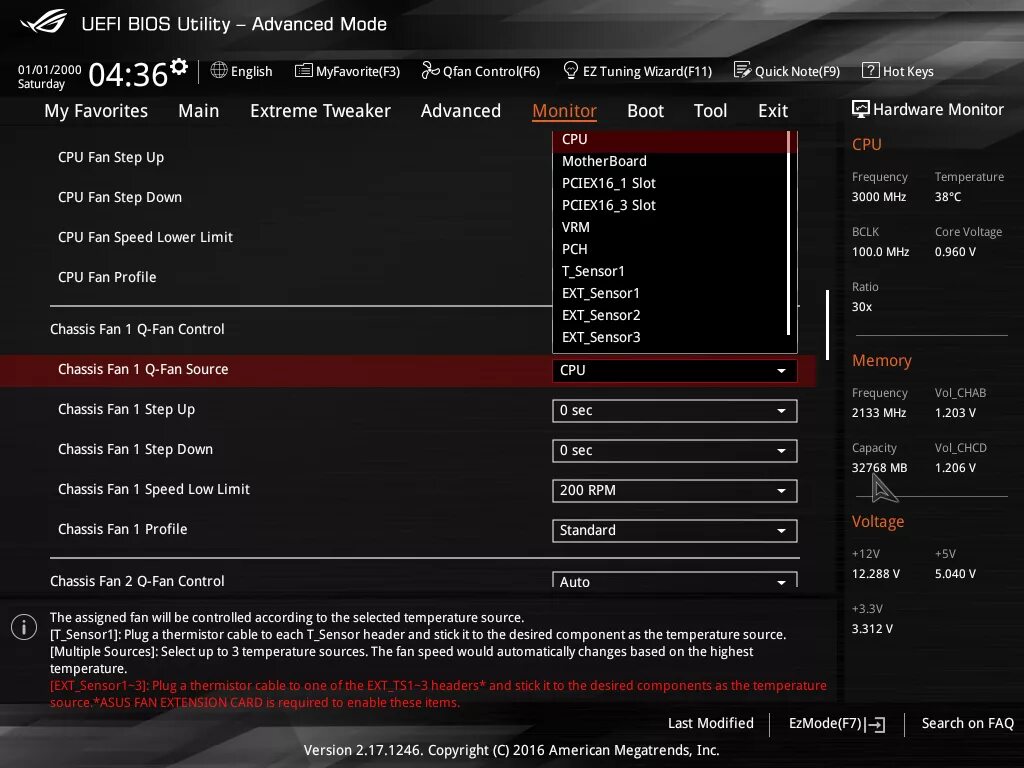Image resolution: width=1024 pixels, height=768 pixels.
Task: Click the Chassis Fan 1 Q-Fan Source label
Action: pyautogui.click(x=143, y=370)
